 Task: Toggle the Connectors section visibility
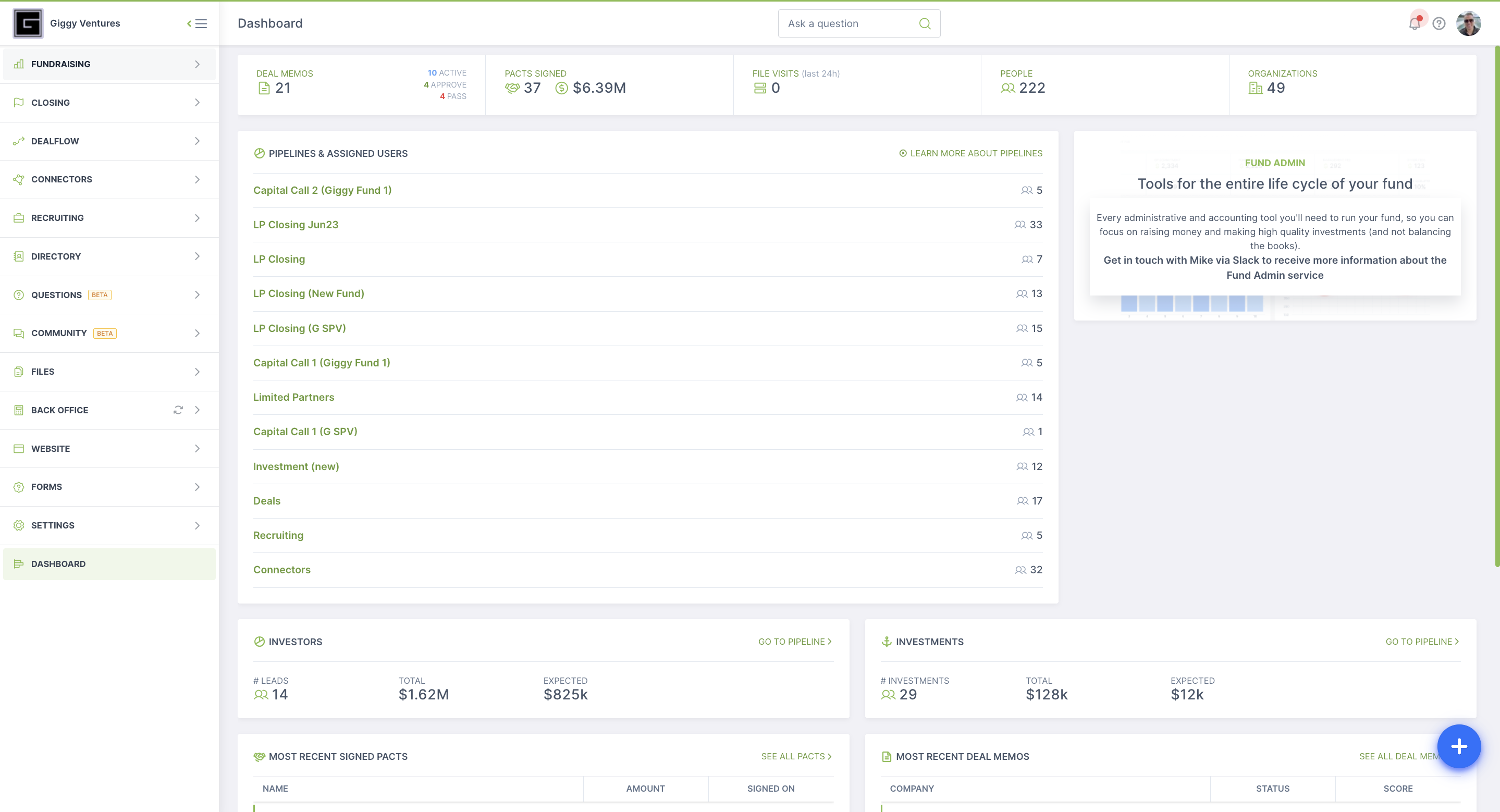coord(197,179)
